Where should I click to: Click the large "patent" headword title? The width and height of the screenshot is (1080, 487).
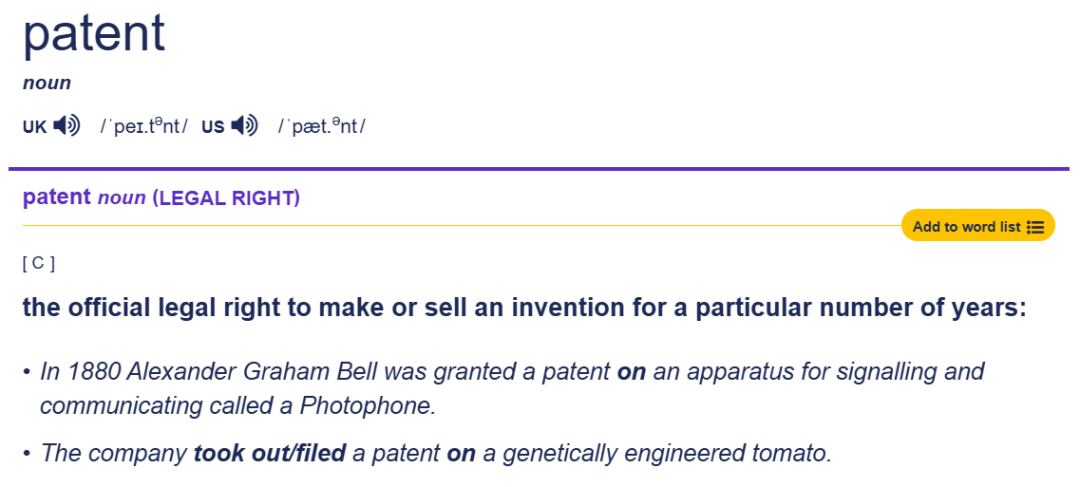coord(94,35)
